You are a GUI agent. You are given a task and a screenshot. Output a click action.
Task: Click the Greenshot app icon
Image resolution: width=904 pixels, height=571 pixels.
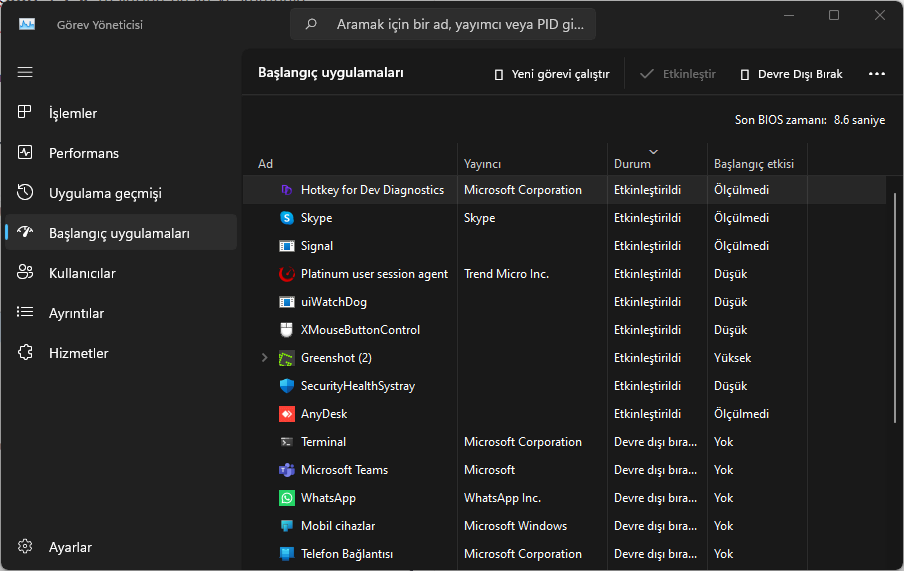tap(287, 358)
